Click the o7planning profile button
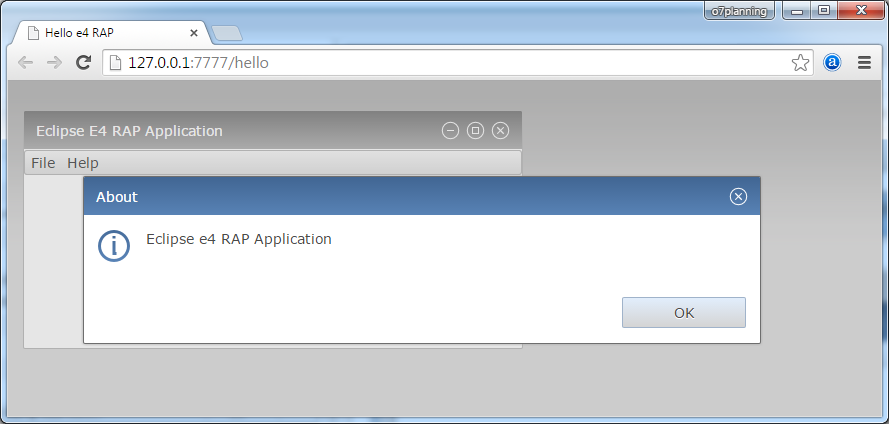889x424 pixels. click(x=739, y=11)
